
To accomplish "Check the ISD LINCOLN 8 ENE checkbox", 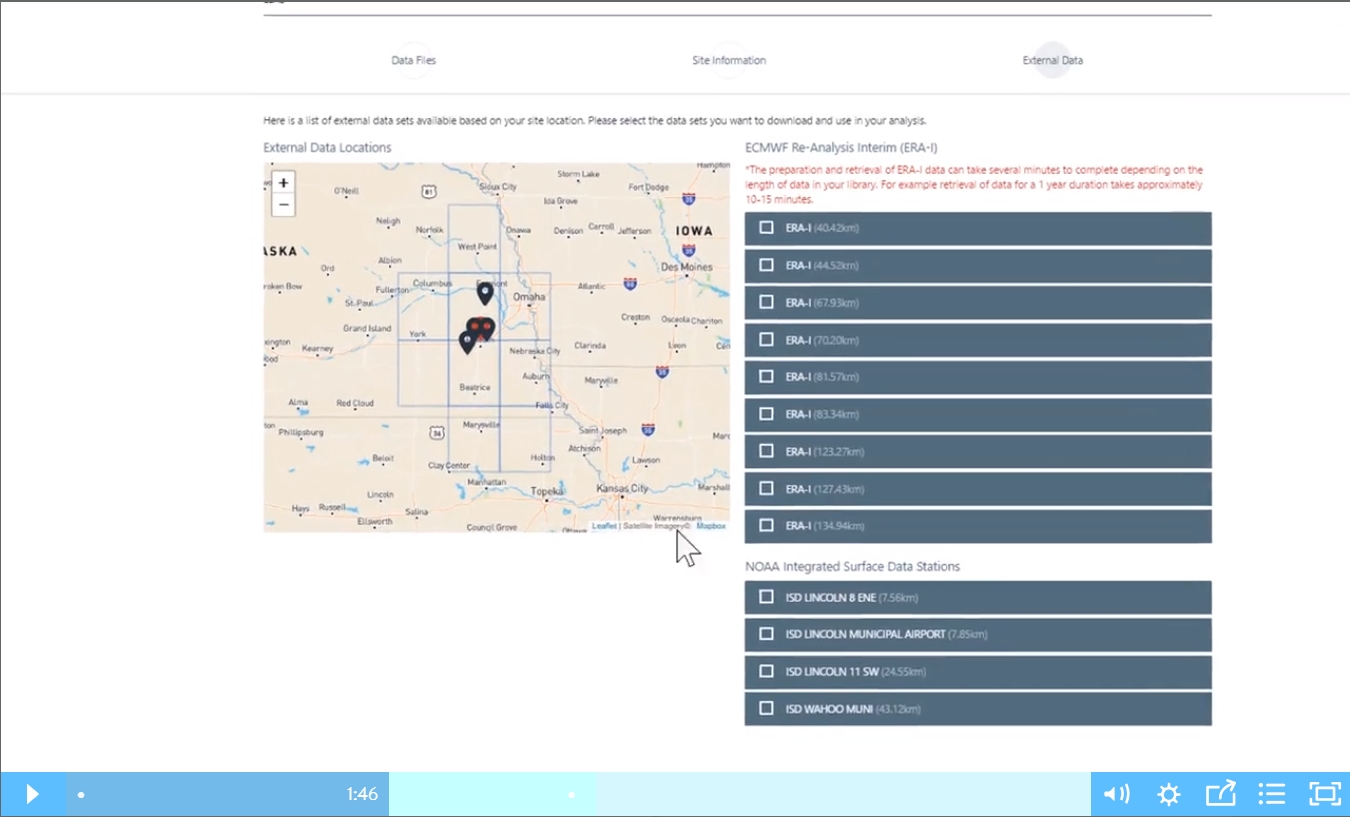I will [x=766, y=597].
